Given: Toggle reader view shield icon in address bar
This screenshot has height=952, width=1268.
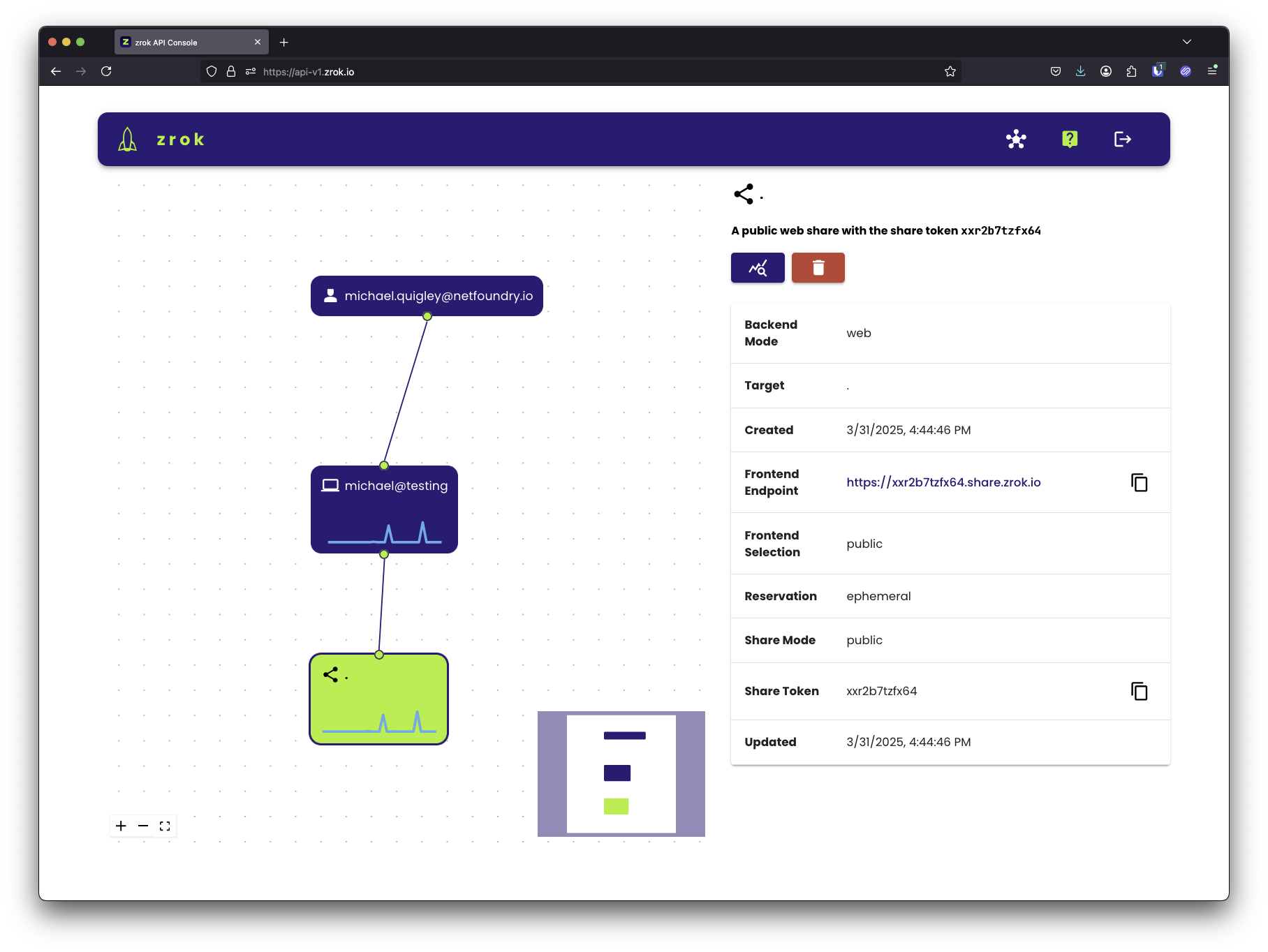Looking at the screenshot, I should pos(212,71).
